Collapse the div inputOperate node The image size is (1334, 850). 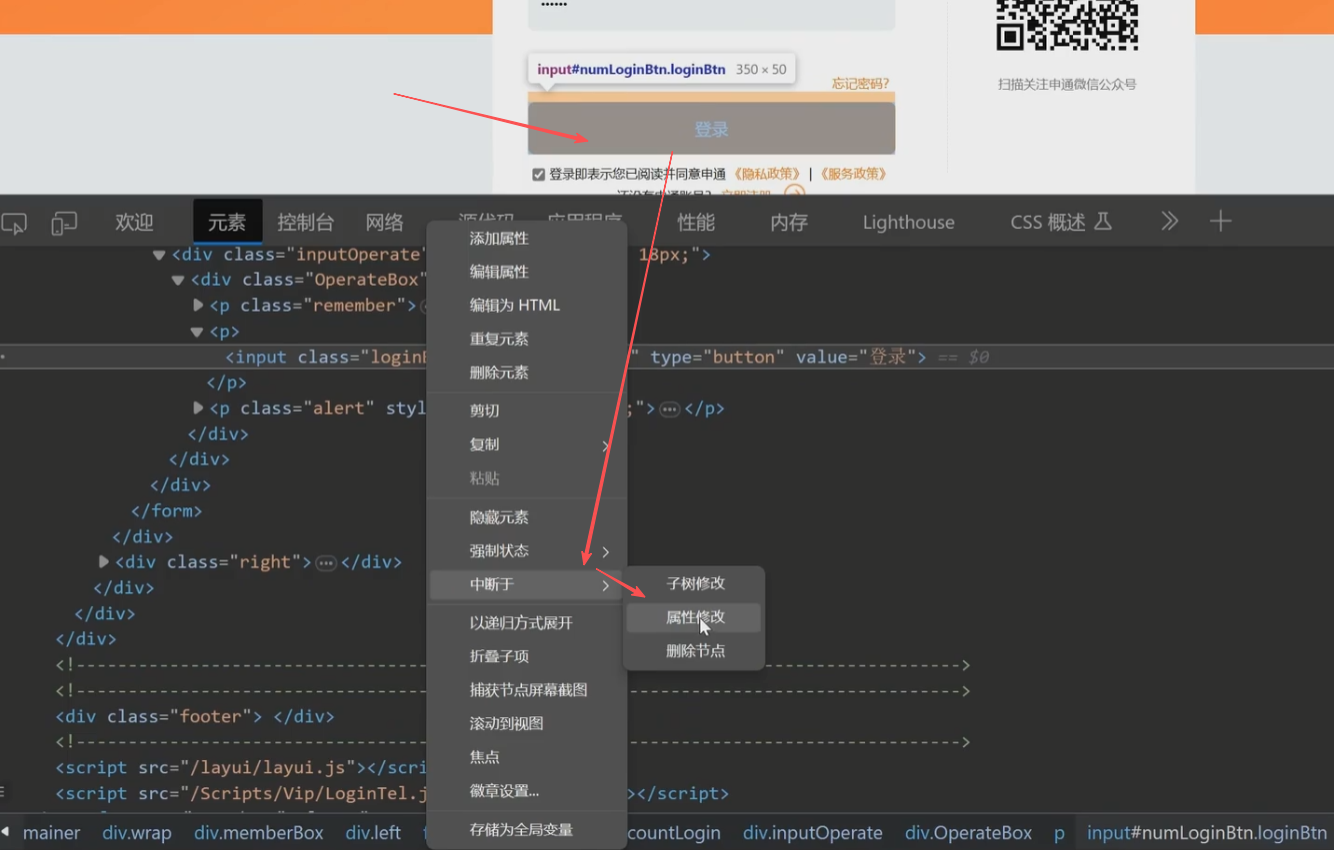coord(159,255)
